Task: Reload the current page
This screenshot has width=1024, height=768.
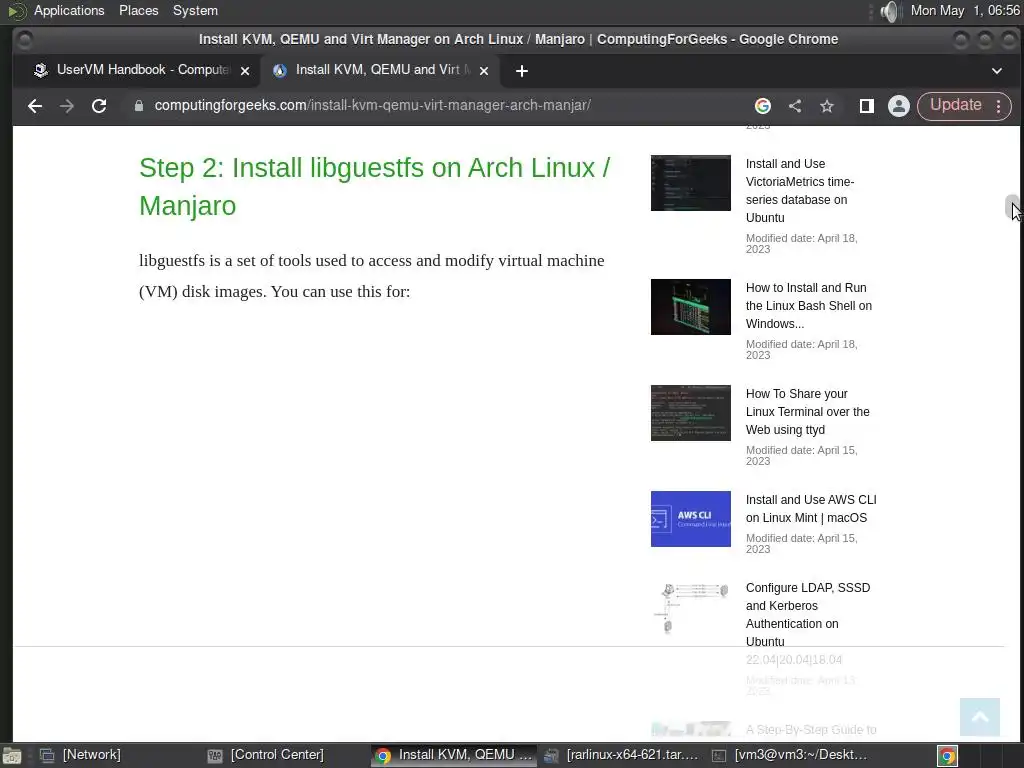Action: [99, 106]
